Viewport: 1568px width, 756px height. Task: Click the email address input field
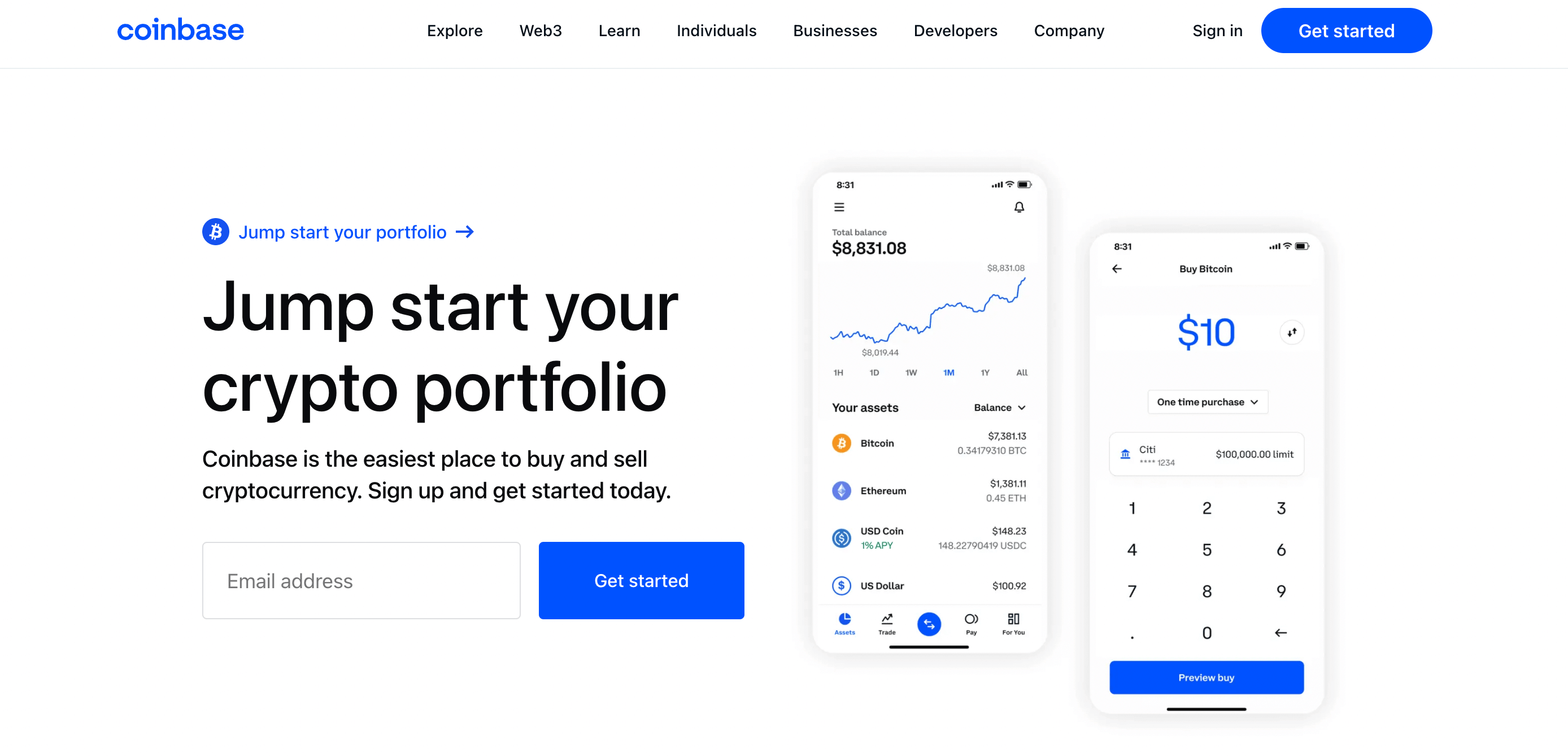coord(362,580)
